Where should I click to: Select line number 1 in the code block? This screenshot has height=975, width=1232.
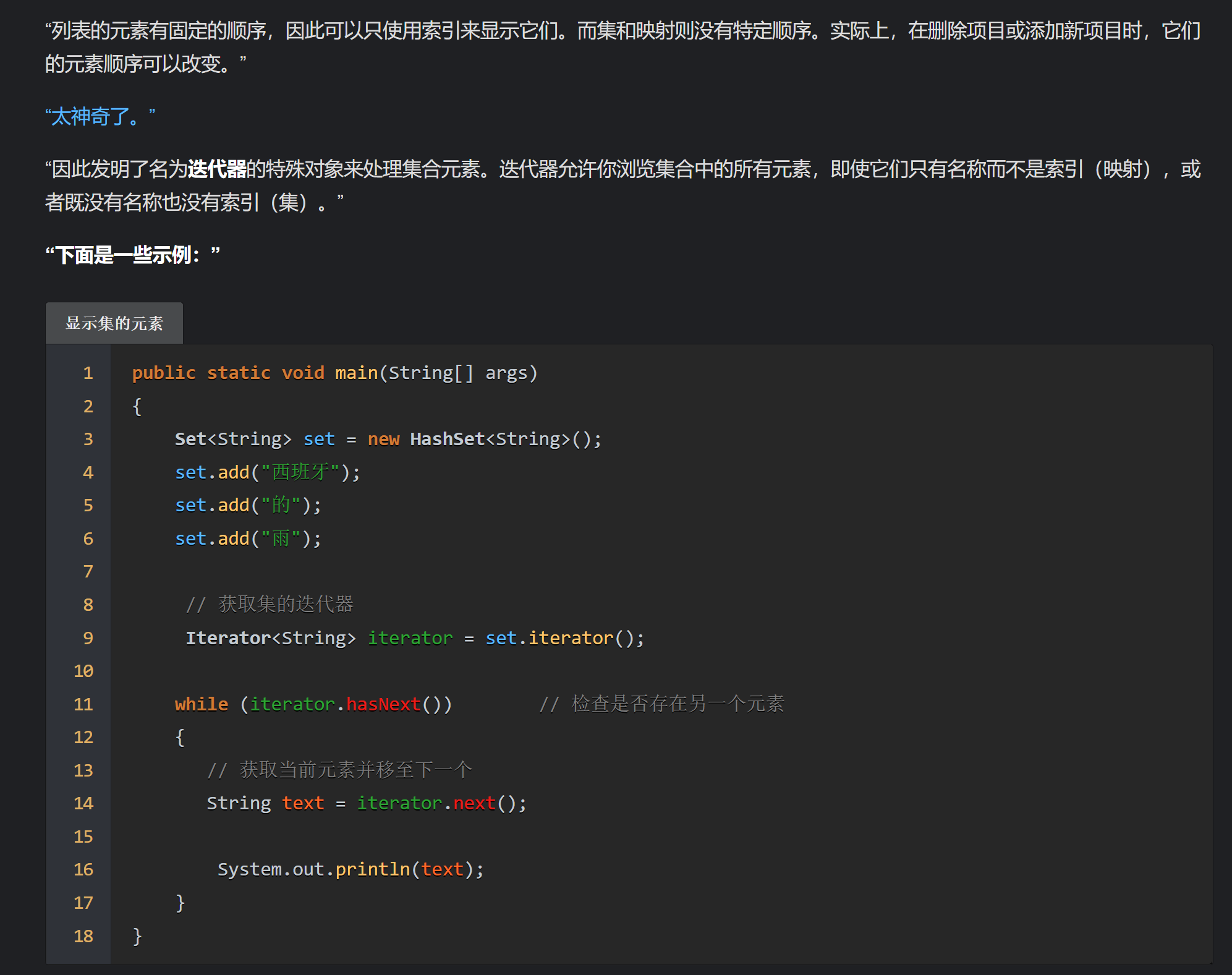(88, 373)
